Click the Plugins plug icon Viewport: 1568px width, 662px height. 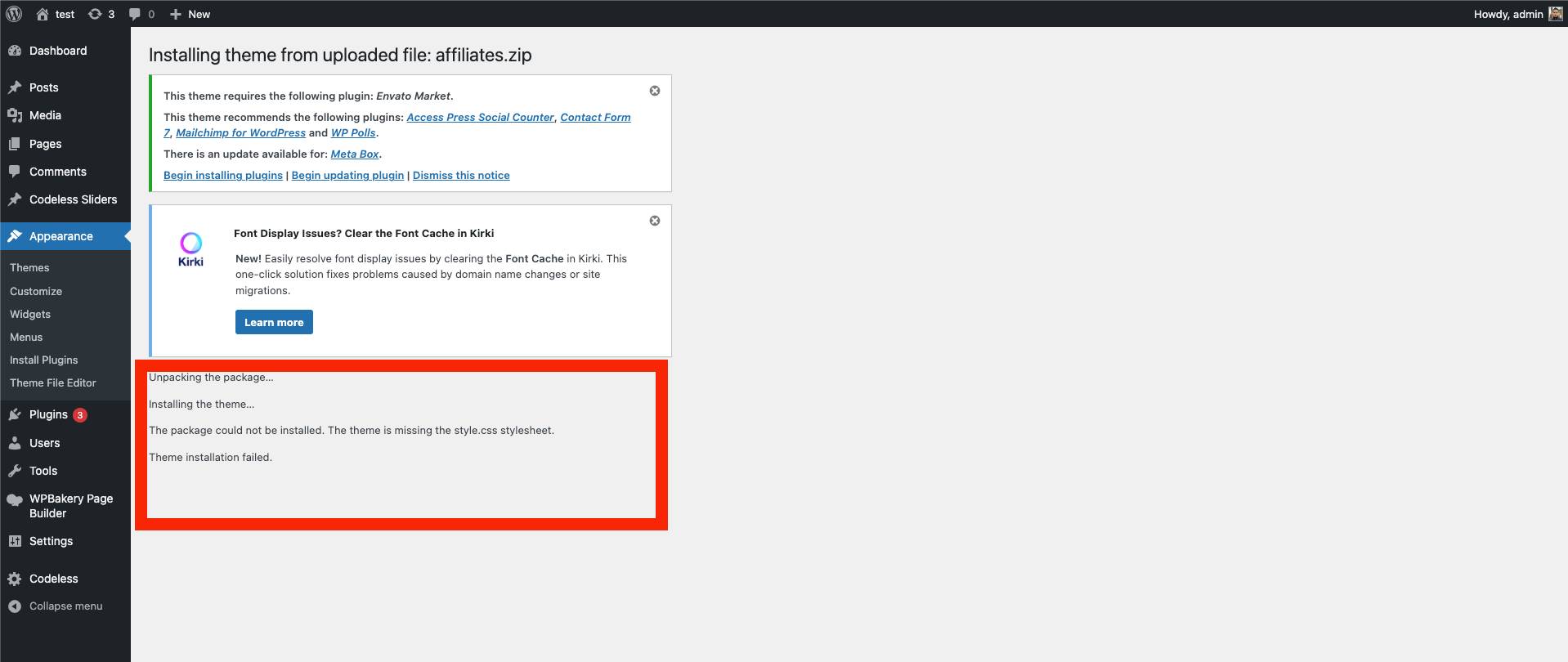pyautogui.click(x=15, y=414)
